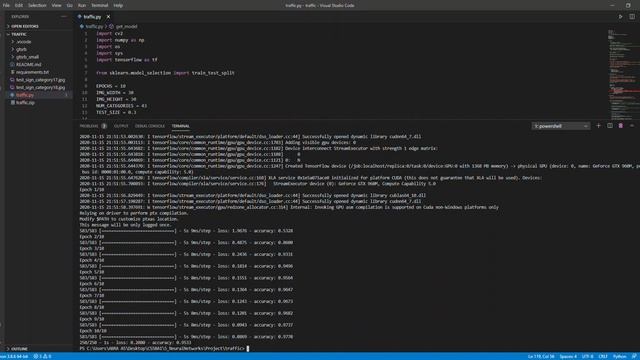Open requirements.txt in the explorer
This screenshot has width=640, height=360.
[32, 72]
